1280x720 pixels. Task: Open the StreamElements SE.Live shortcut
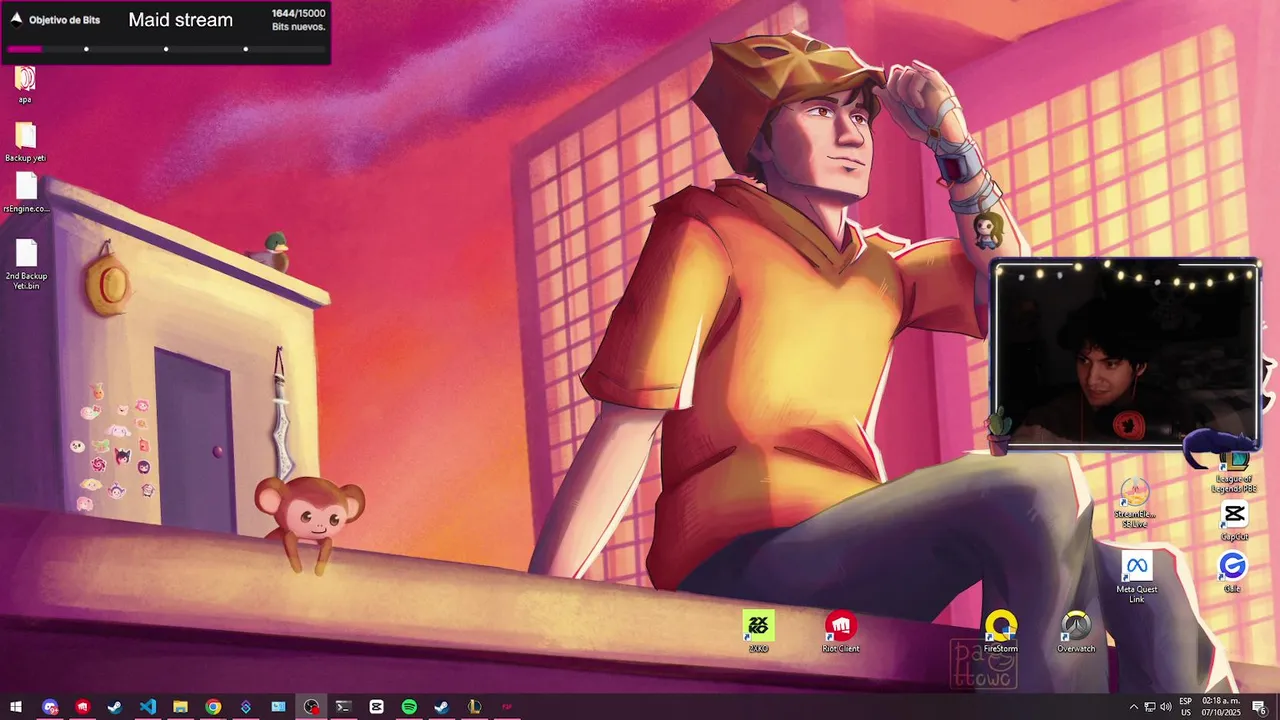pos(1134,503)
